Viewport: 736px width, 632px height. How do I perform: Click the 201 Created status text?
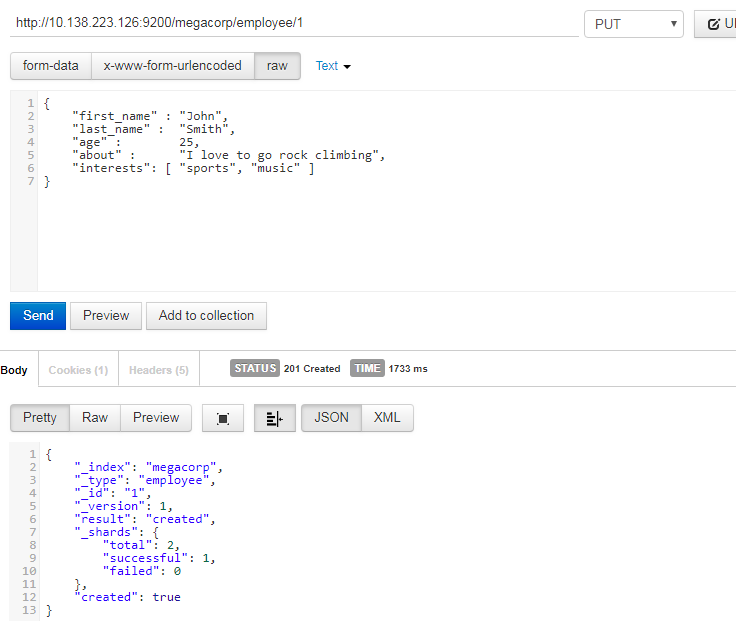pos(312,369)
